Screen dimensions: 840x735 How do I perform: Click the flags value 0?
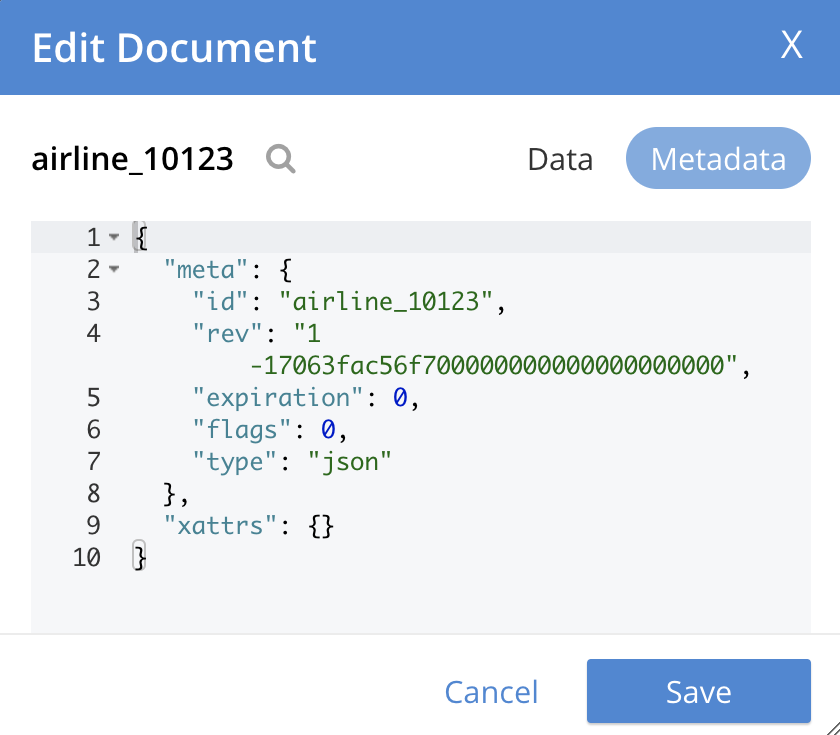click(x=327, y=429)
